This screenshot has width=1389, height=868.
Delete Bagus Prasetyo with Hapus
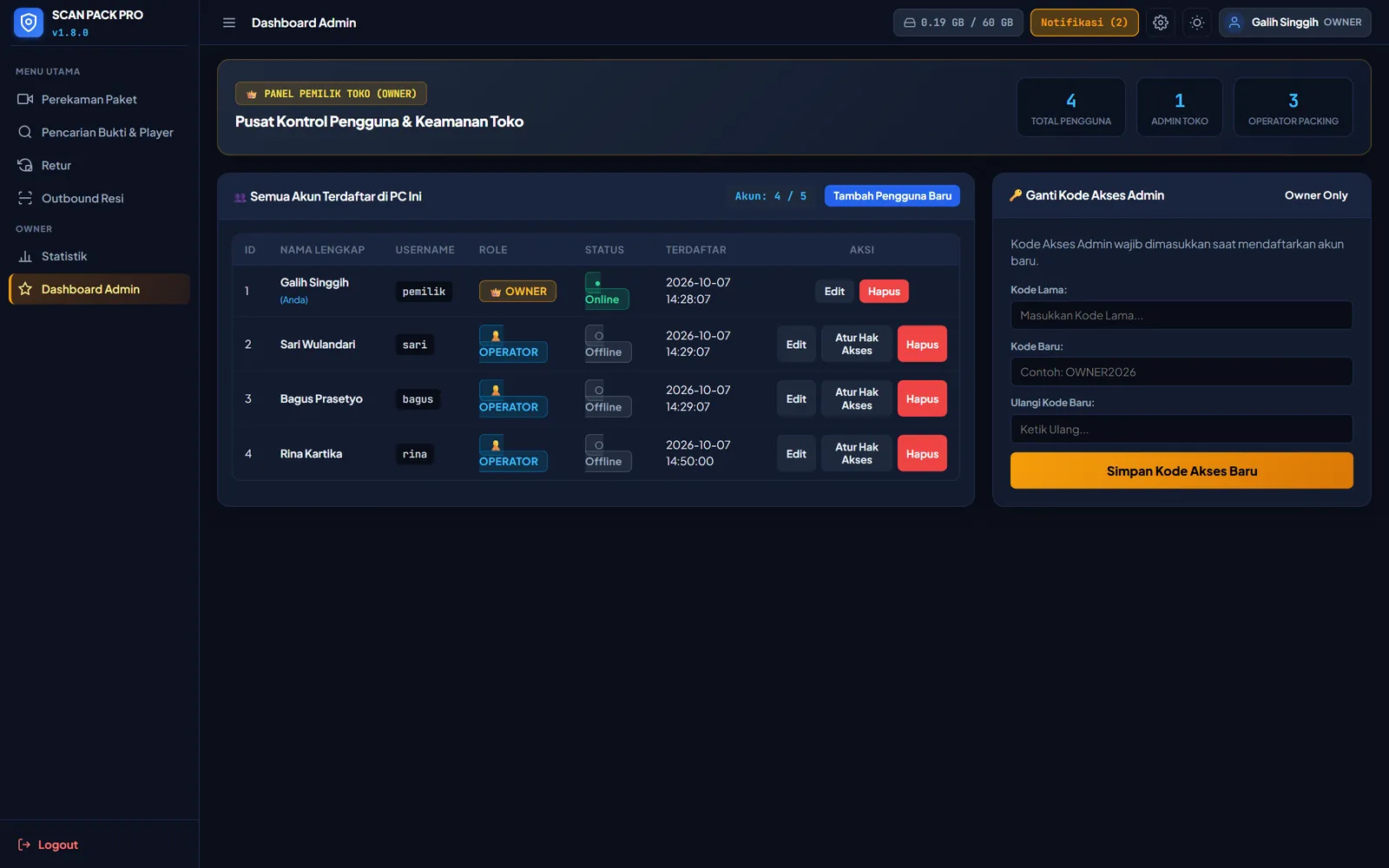click(x=922, y=399)
